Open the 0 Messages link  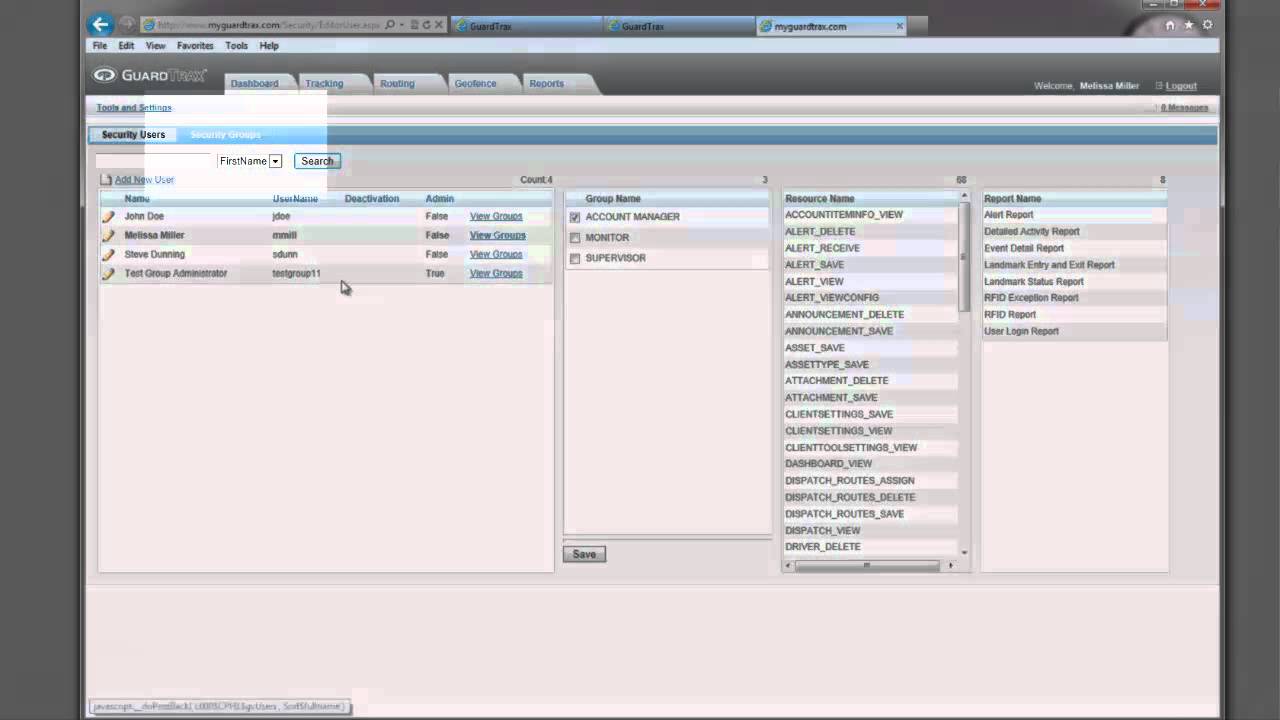pyautogui.click(x=1184, y=108)
